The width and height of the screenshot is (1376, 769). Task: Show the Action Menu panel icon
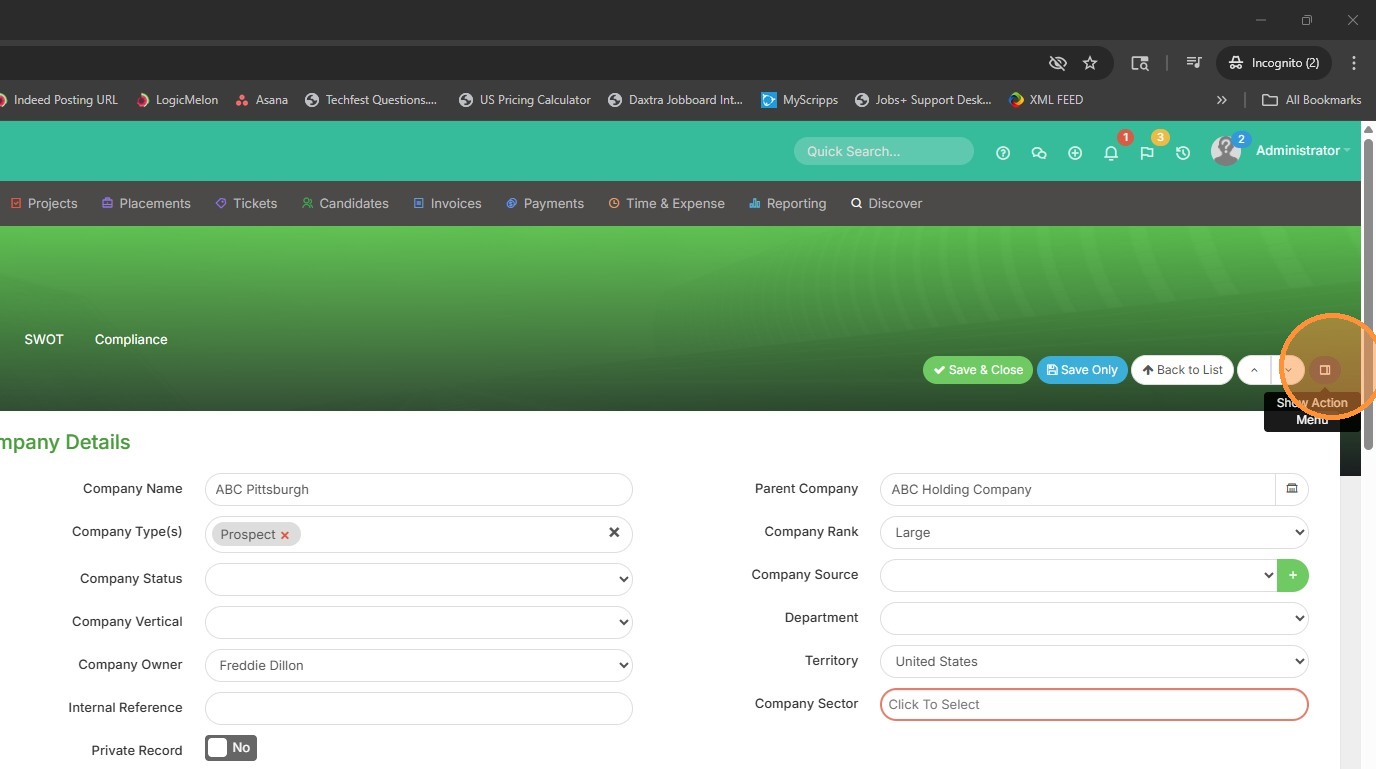coord(1325,370)
